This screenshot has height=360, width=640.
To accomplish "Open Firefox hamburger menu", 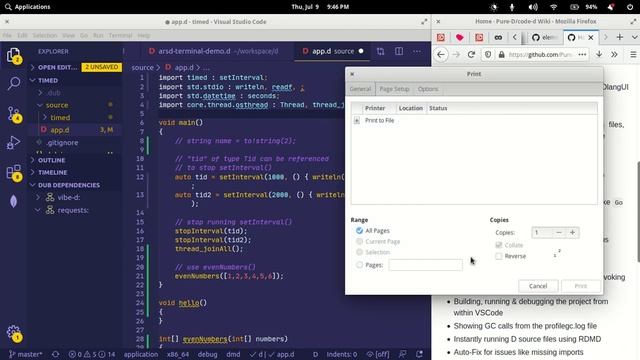I will 633,54.
